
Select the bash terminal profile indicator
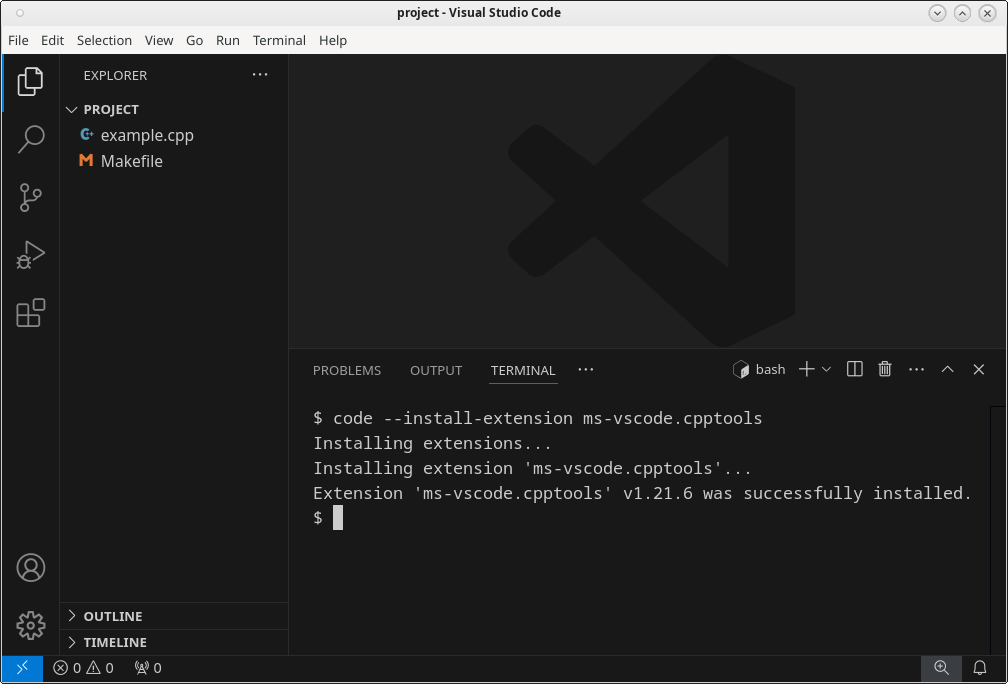[759, 370]
